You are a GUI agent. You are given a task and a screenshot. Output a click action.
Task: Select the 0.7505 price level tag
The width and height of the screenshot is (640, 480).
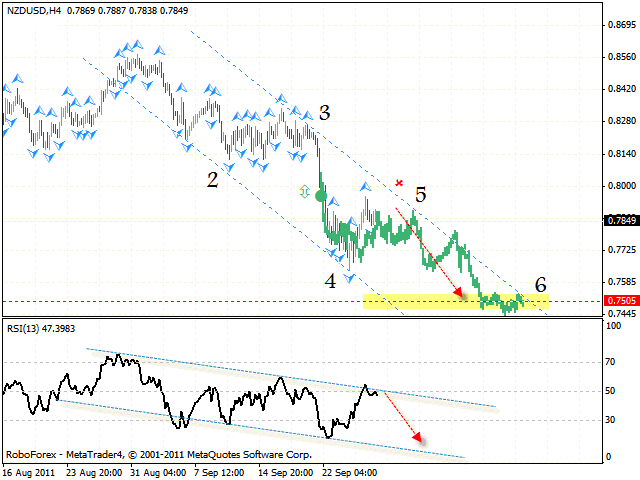[621, 300]
